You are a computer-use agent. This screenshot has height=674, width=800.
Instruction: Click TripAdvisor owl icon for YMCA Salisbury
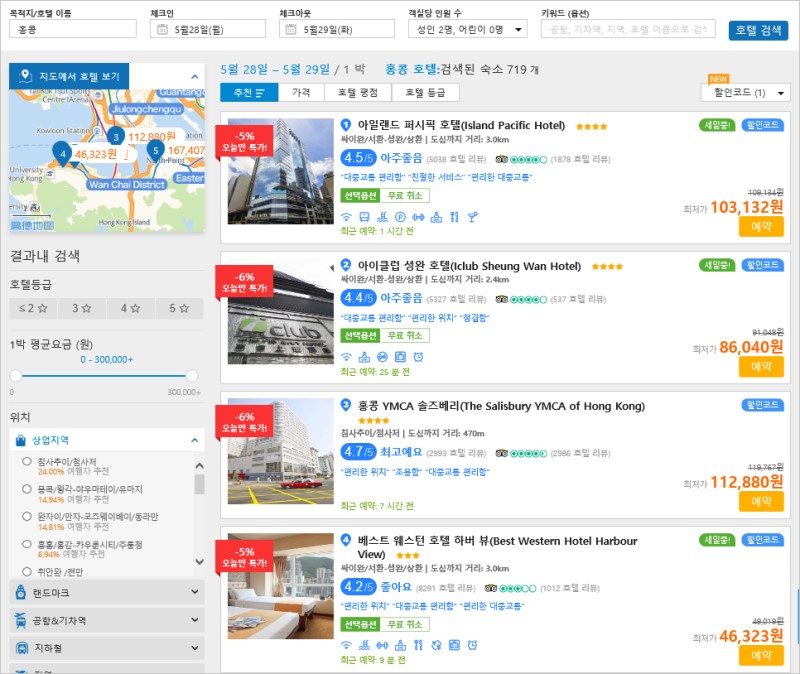click(x=502, y=453)
